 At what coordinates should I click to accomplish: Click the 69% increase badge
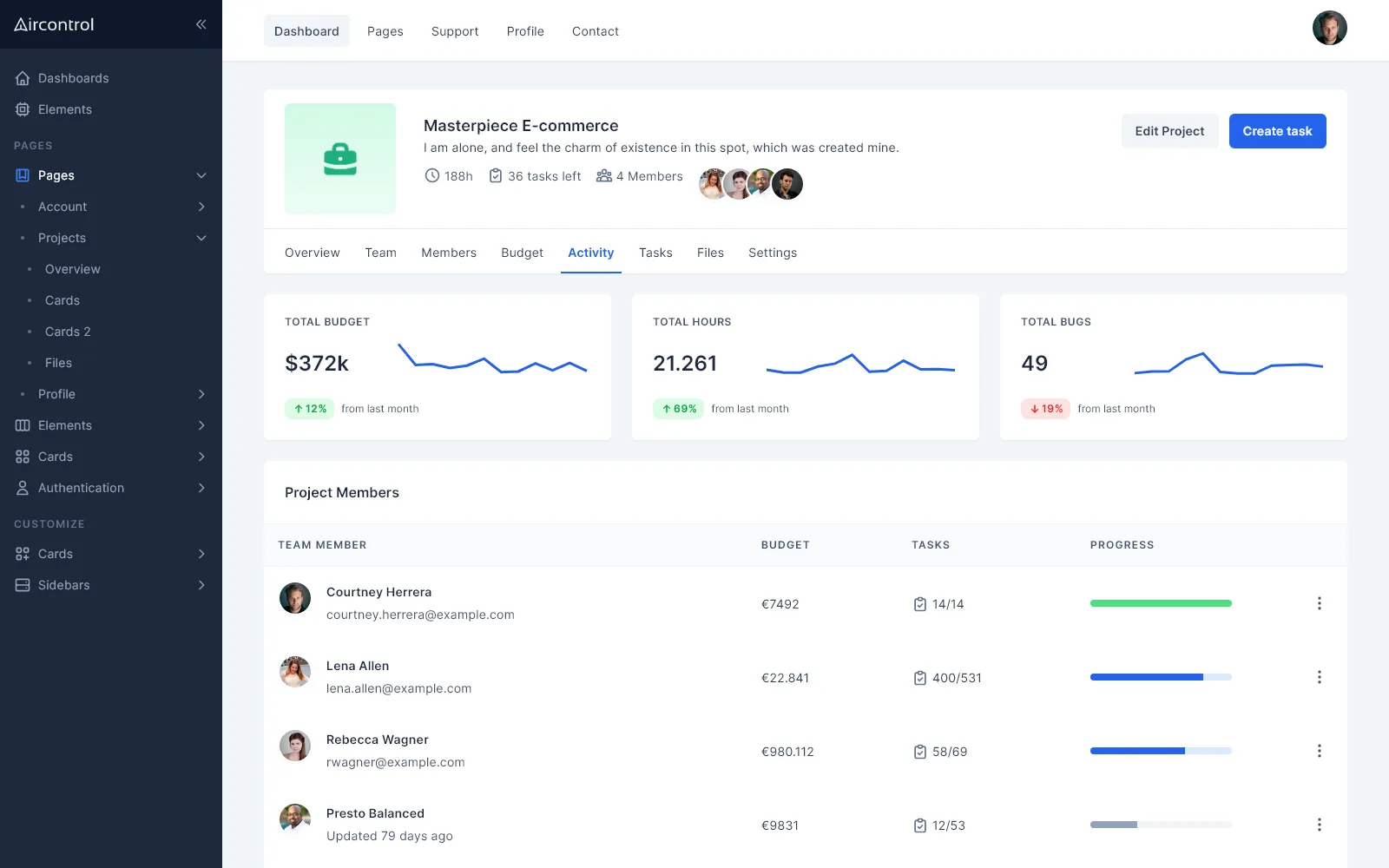coord(678,409)
